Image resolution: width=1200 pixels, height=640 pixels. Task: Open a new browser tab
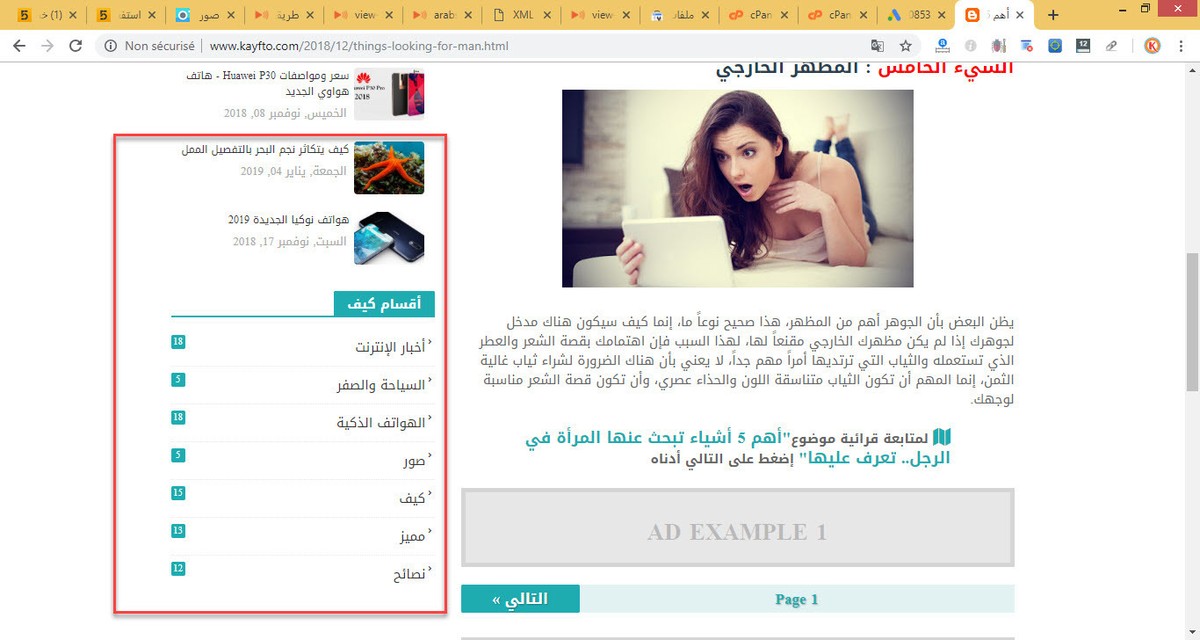(x=1052, y=15)
